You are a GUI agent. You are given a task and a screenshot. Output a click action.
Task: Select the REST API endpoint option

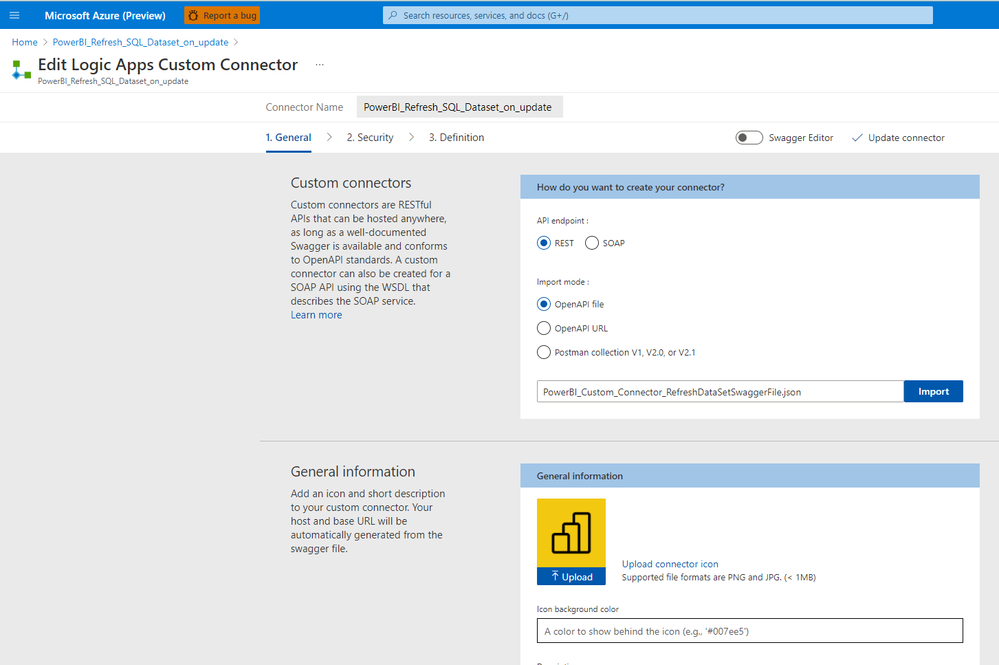point(543,243)
